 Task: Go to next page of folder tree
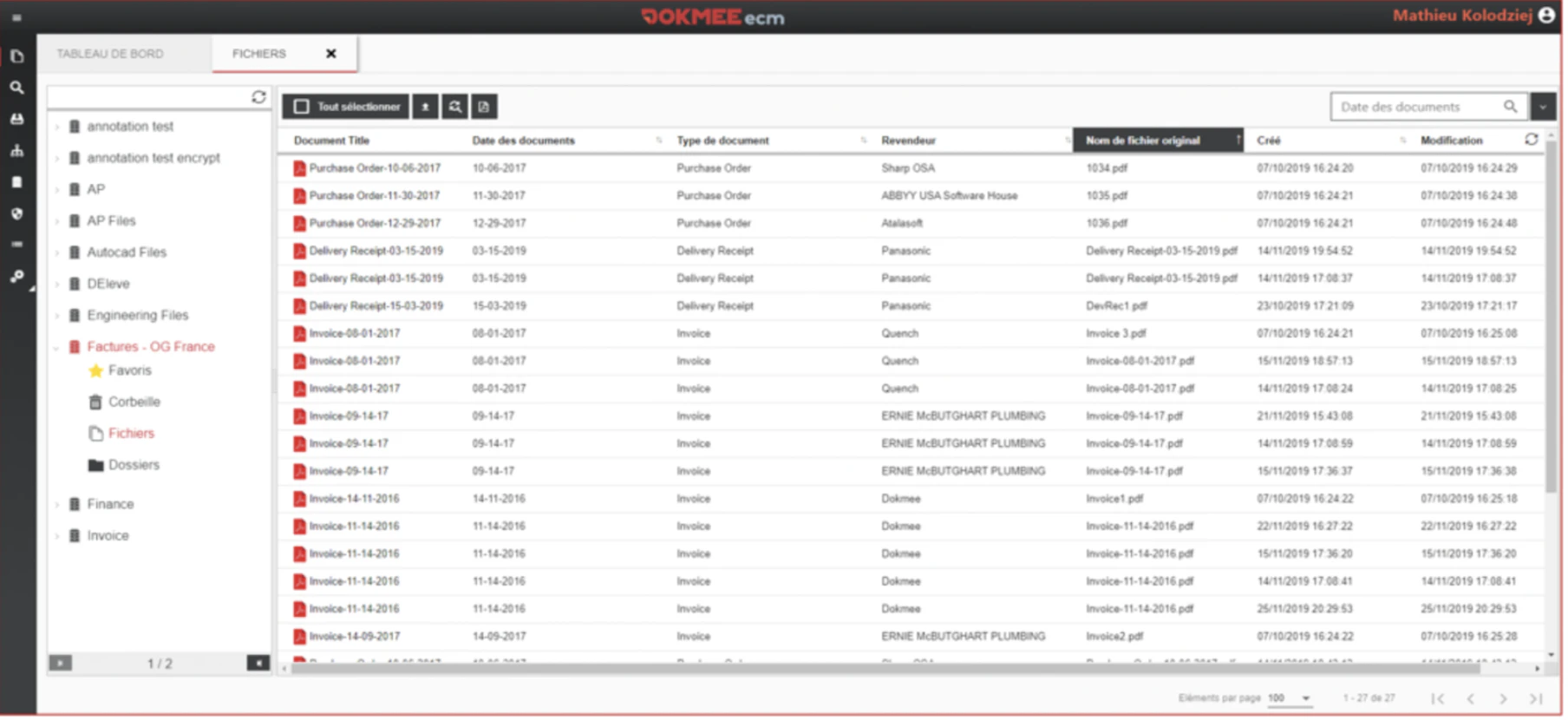(x=258, y=664)
